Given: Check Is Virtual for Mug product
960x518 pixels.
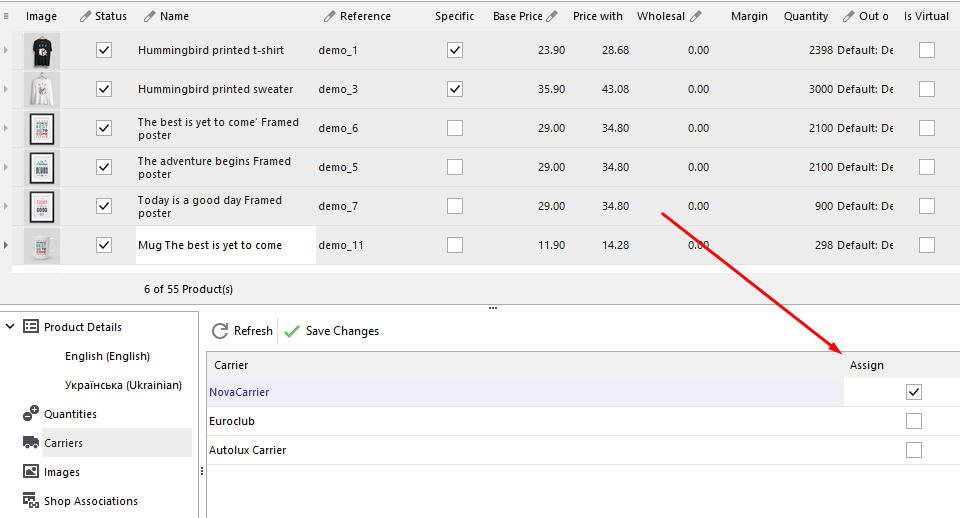Looking at the screenshot, I should point(927,245).
